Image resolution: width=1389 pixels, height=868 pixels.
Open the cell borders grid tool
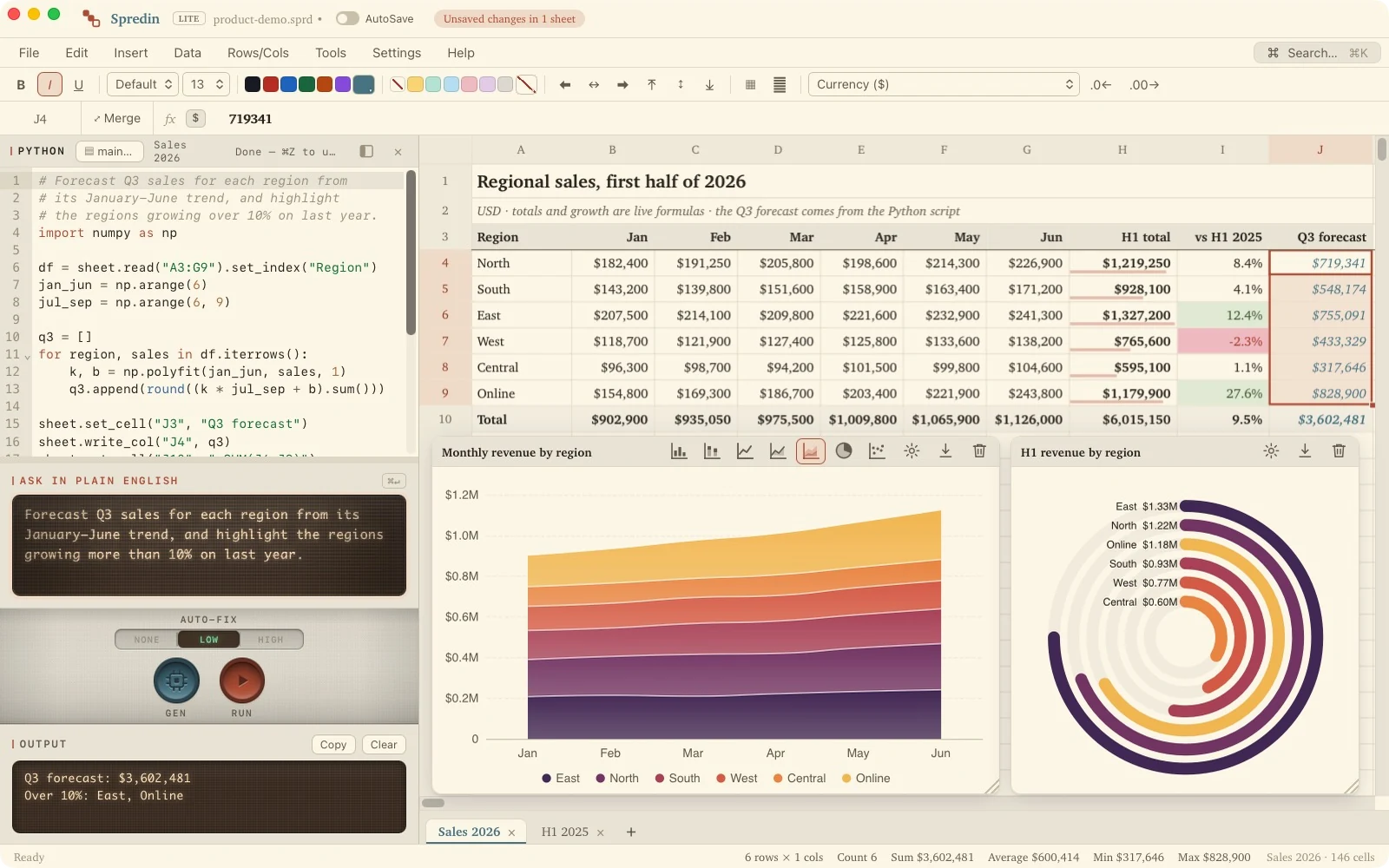[750, 84]
